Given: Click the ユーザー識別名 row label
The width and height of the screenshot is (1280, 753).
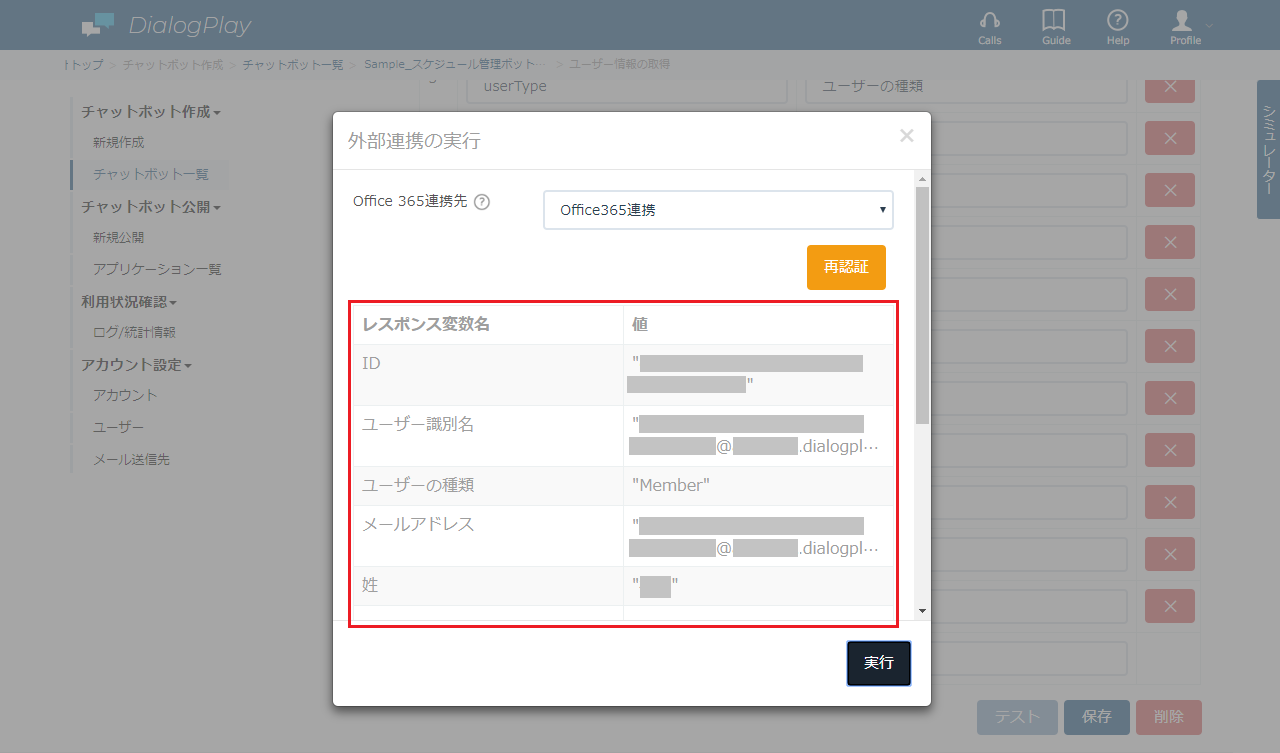Looking at the screenshot, I should [418, 424].
